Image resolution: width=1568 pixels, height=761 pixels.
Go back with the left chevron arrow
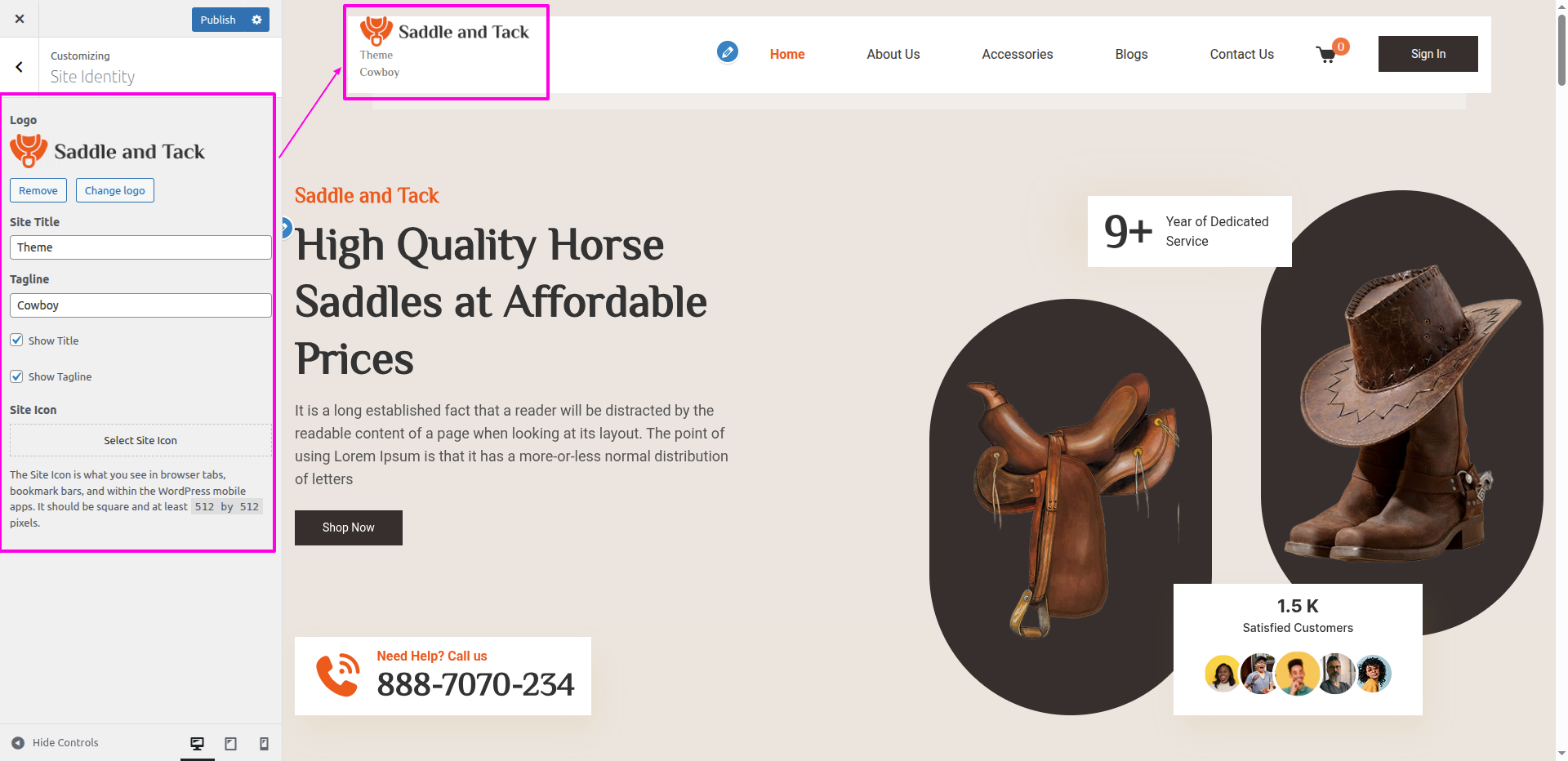(x=19, y=67)
